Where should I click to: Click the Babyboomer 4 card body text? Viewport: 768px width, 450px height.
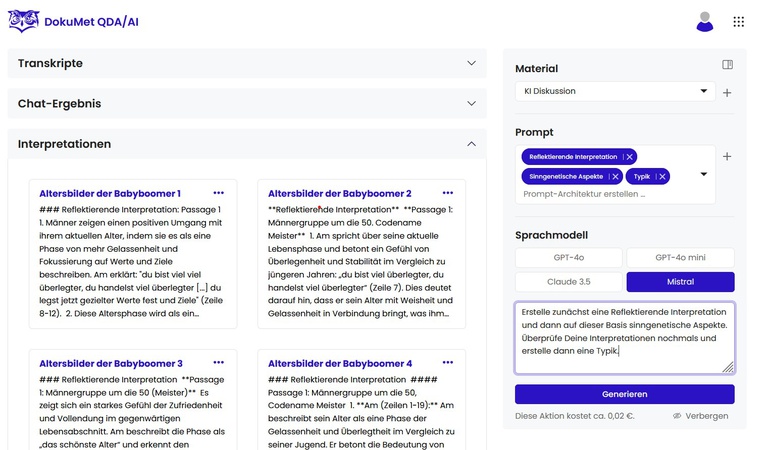[x=361, y=412]
